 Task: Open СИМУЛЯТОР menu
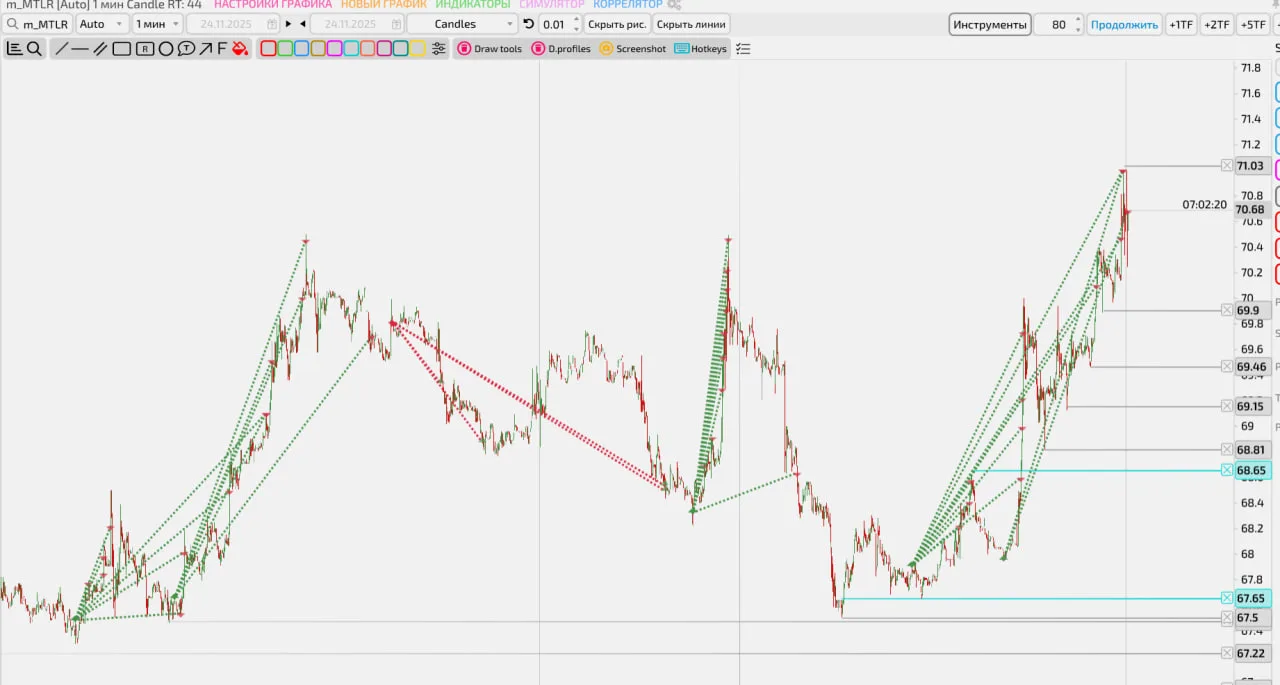pos(552,5)
